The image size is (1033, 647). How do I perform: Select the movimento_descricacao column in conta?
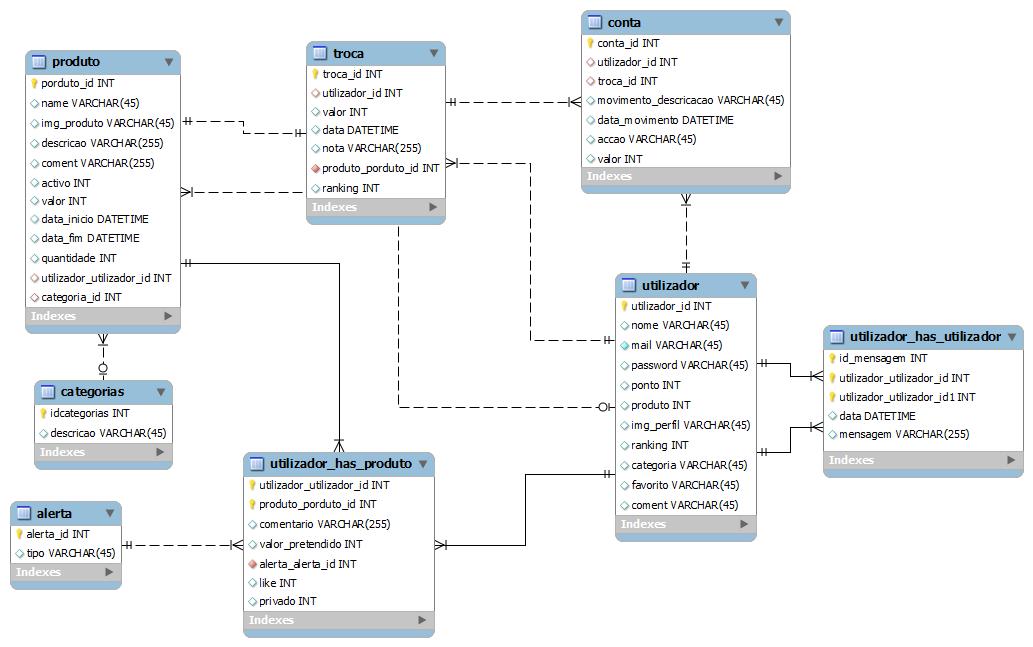click(690, 100)
